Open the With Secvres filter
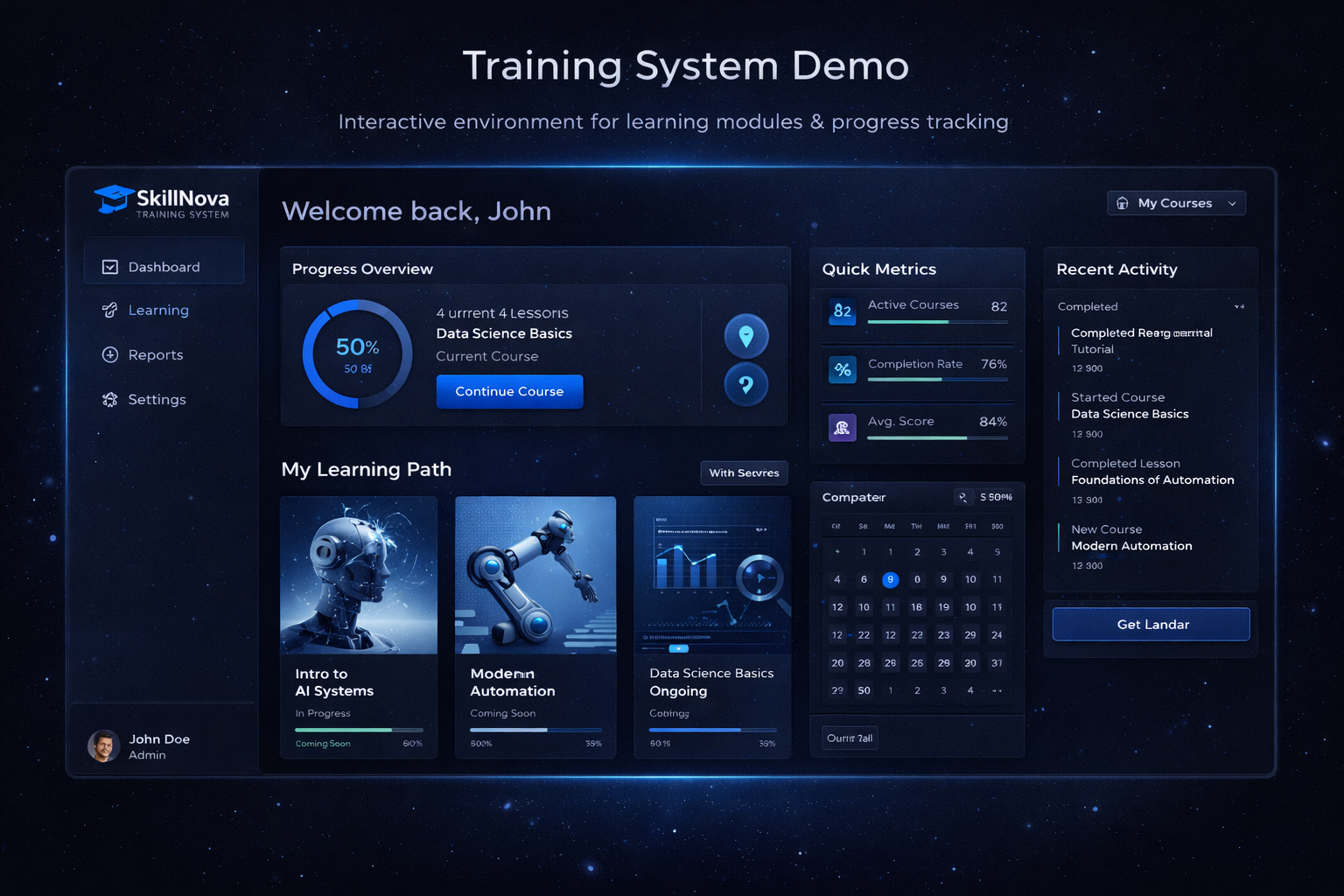This screenshot has height=896, width=1344. [745, 472]
